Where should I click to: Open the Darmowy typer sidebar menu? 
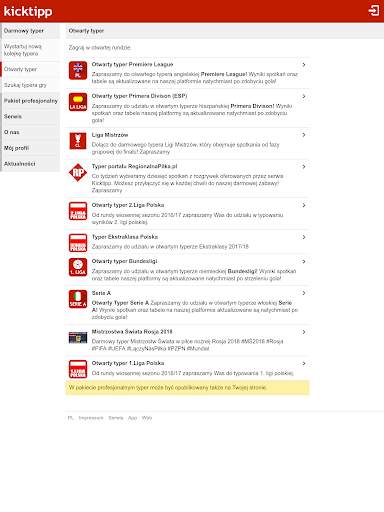tap(30, 31)
